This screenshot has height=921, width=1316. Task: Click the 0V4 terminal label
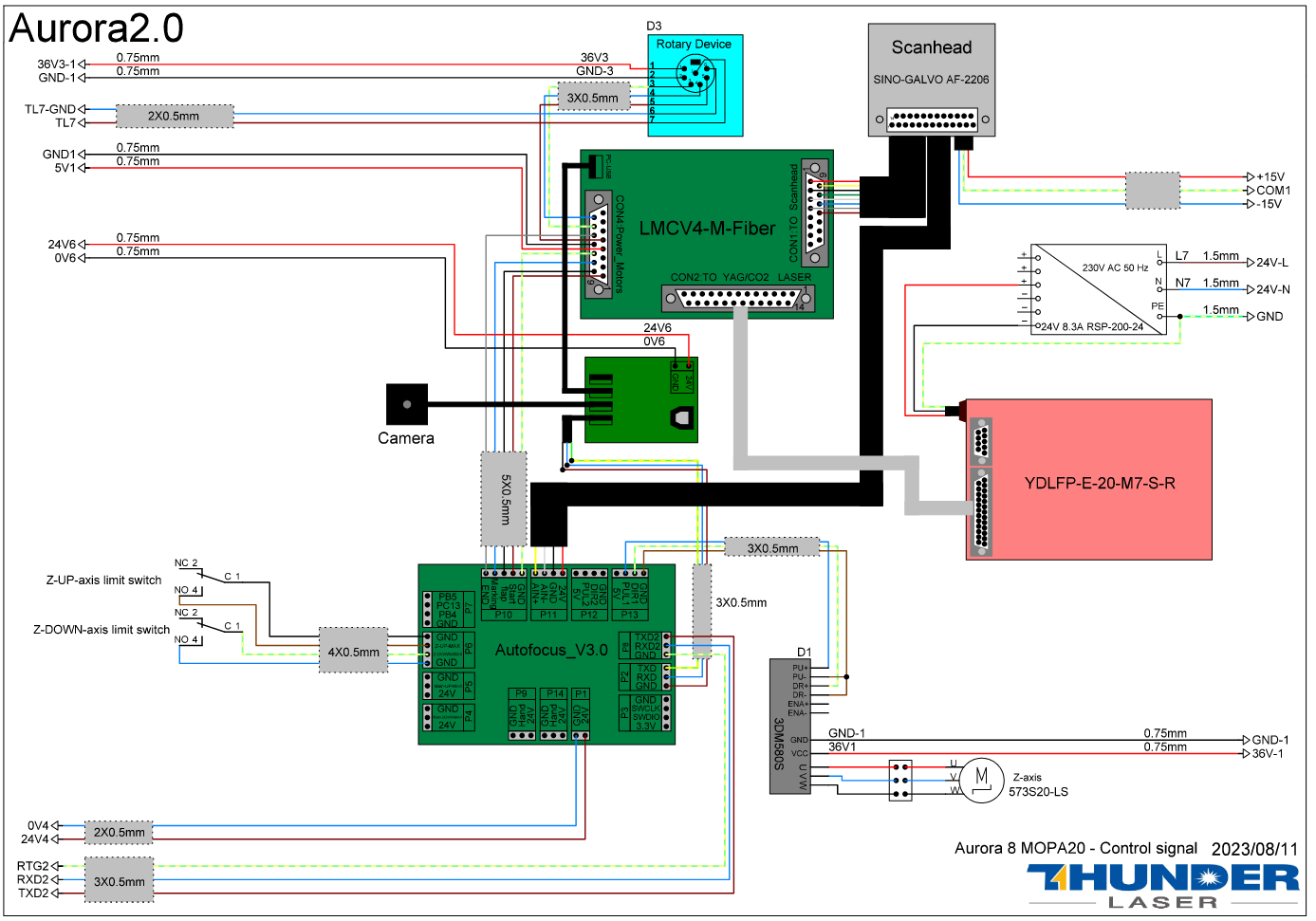point(38,826)
